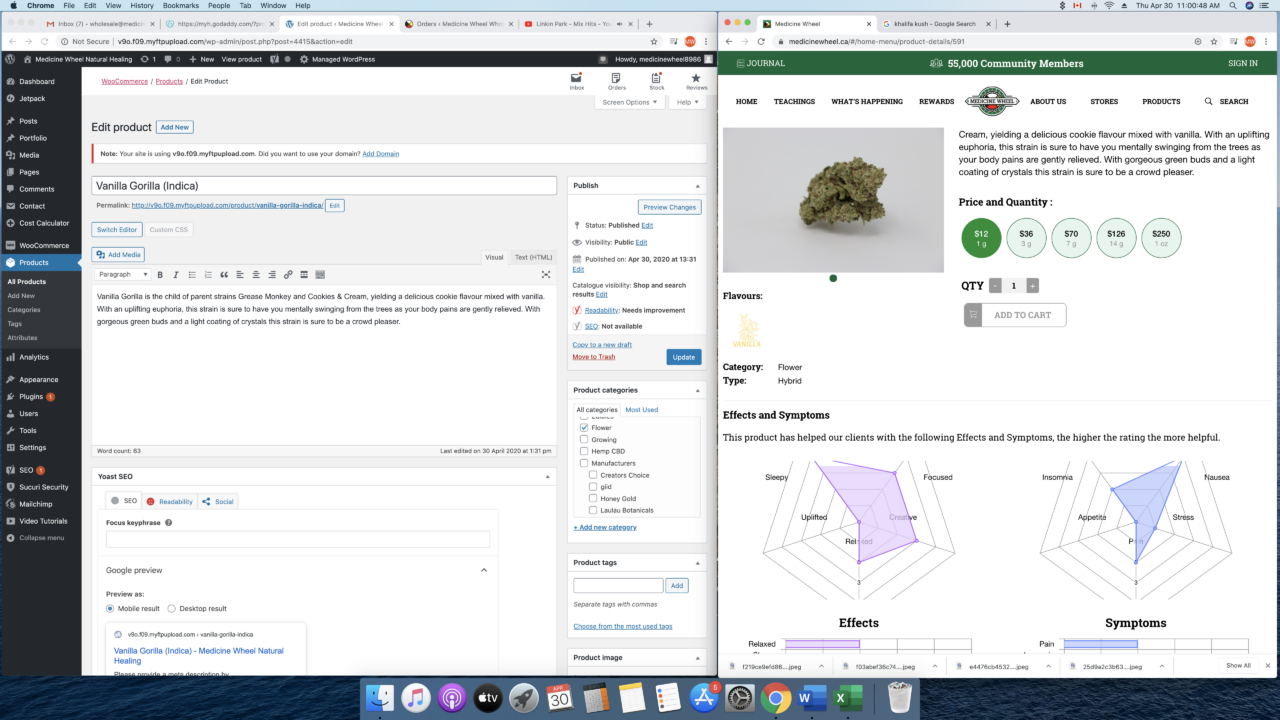Open WooCommerce Reviews icon
Screen dimensions: 1280x720
click(696, 81)
